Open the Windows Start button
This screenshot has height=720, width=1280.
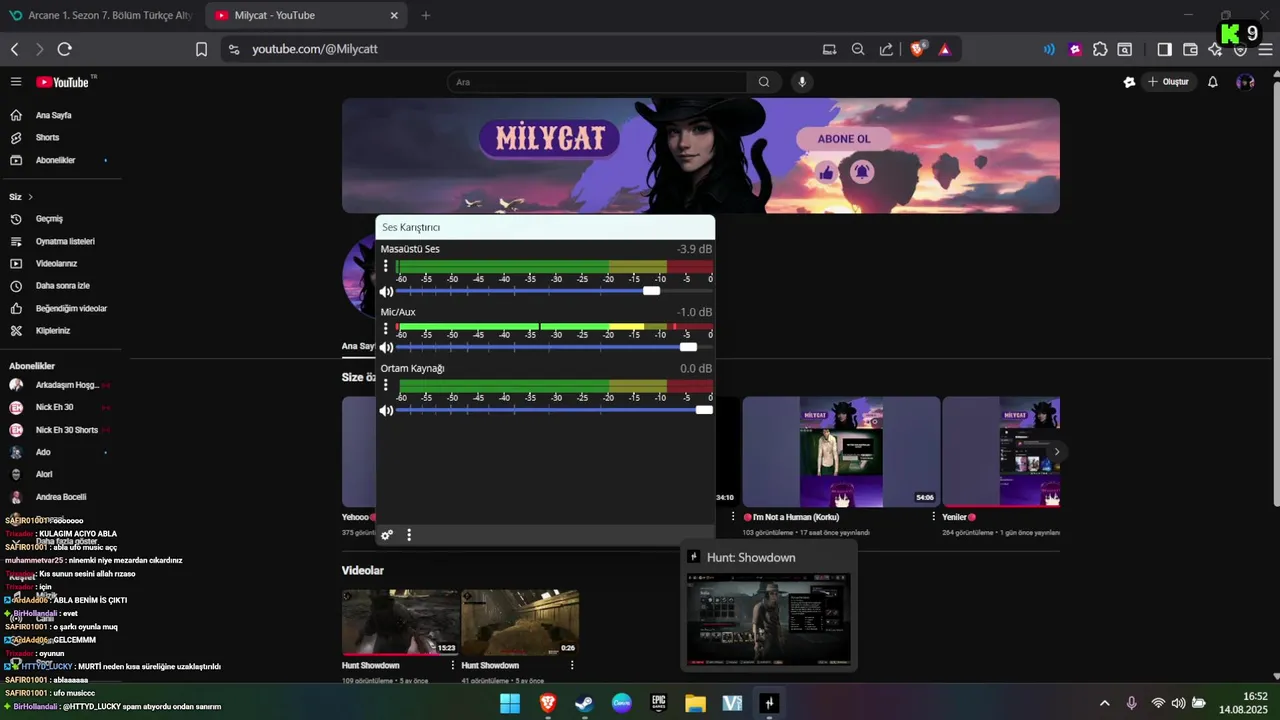pos(510,703)
